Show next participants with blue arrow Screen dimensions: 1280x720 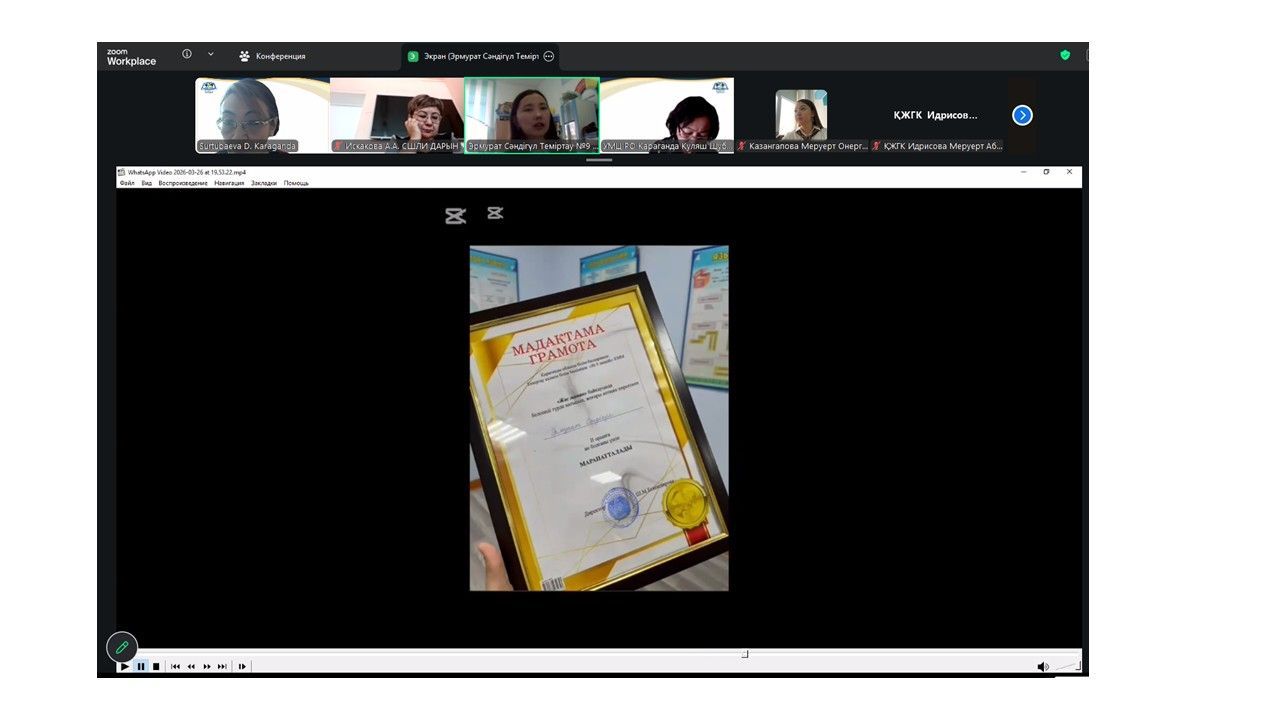[x=1022, y=115]
